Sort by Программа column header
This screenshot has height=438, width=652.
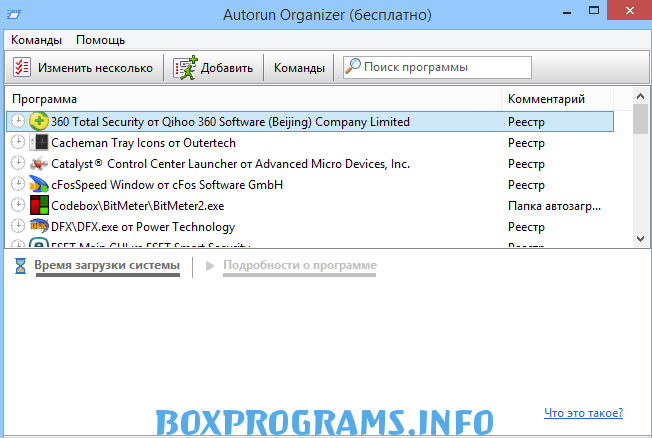tap(44, 99)
